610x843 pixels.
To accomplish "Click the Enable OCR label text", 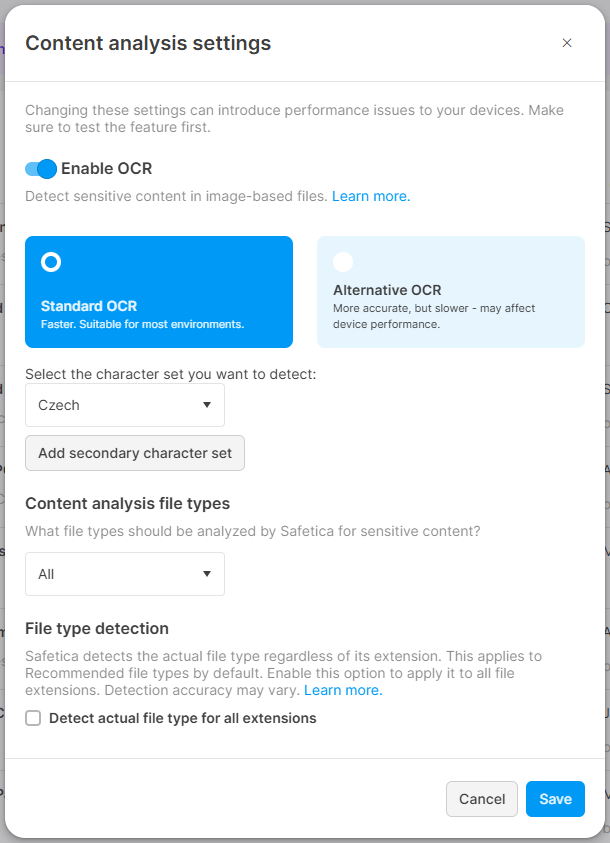I will [x=106, y=169].
